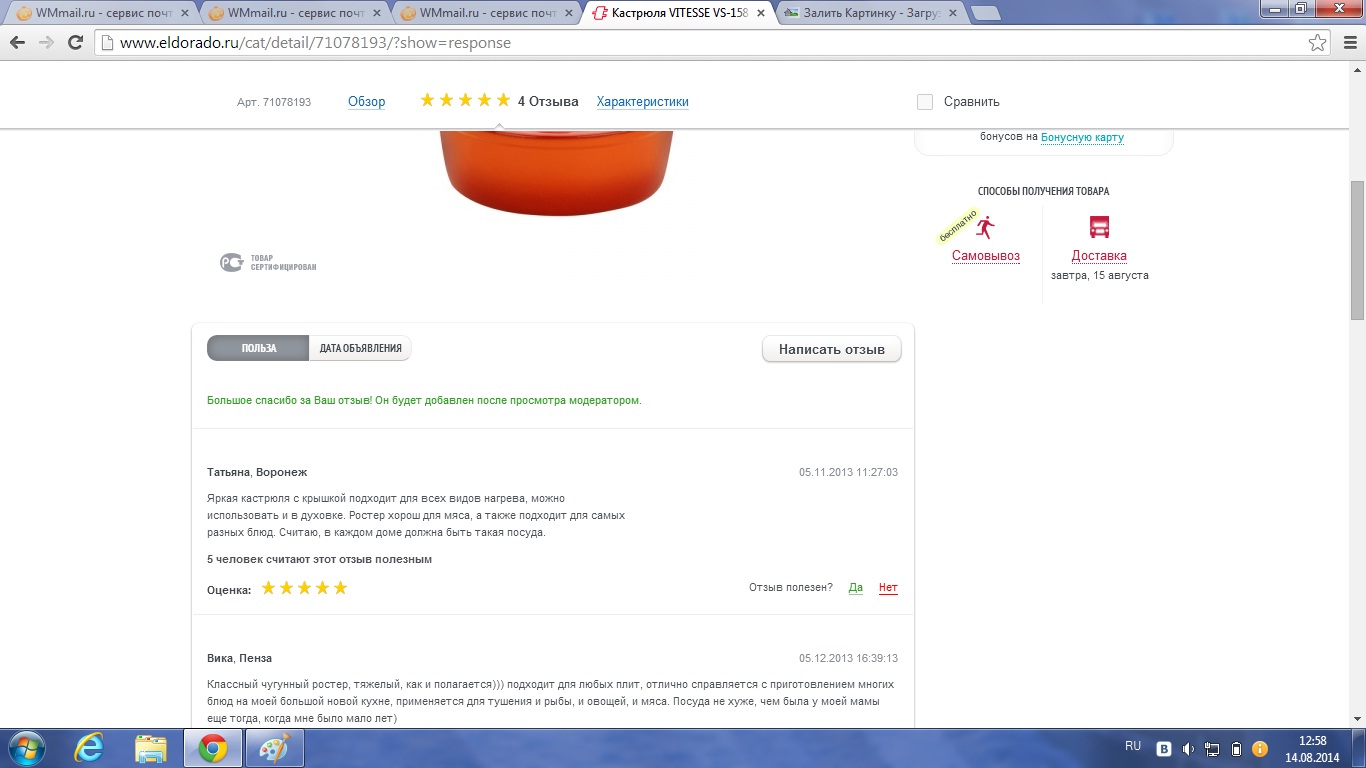Sort reviews by ПОЛЬЗА toggle
This screenshot has height=768, width=1366.
(258, 349)
